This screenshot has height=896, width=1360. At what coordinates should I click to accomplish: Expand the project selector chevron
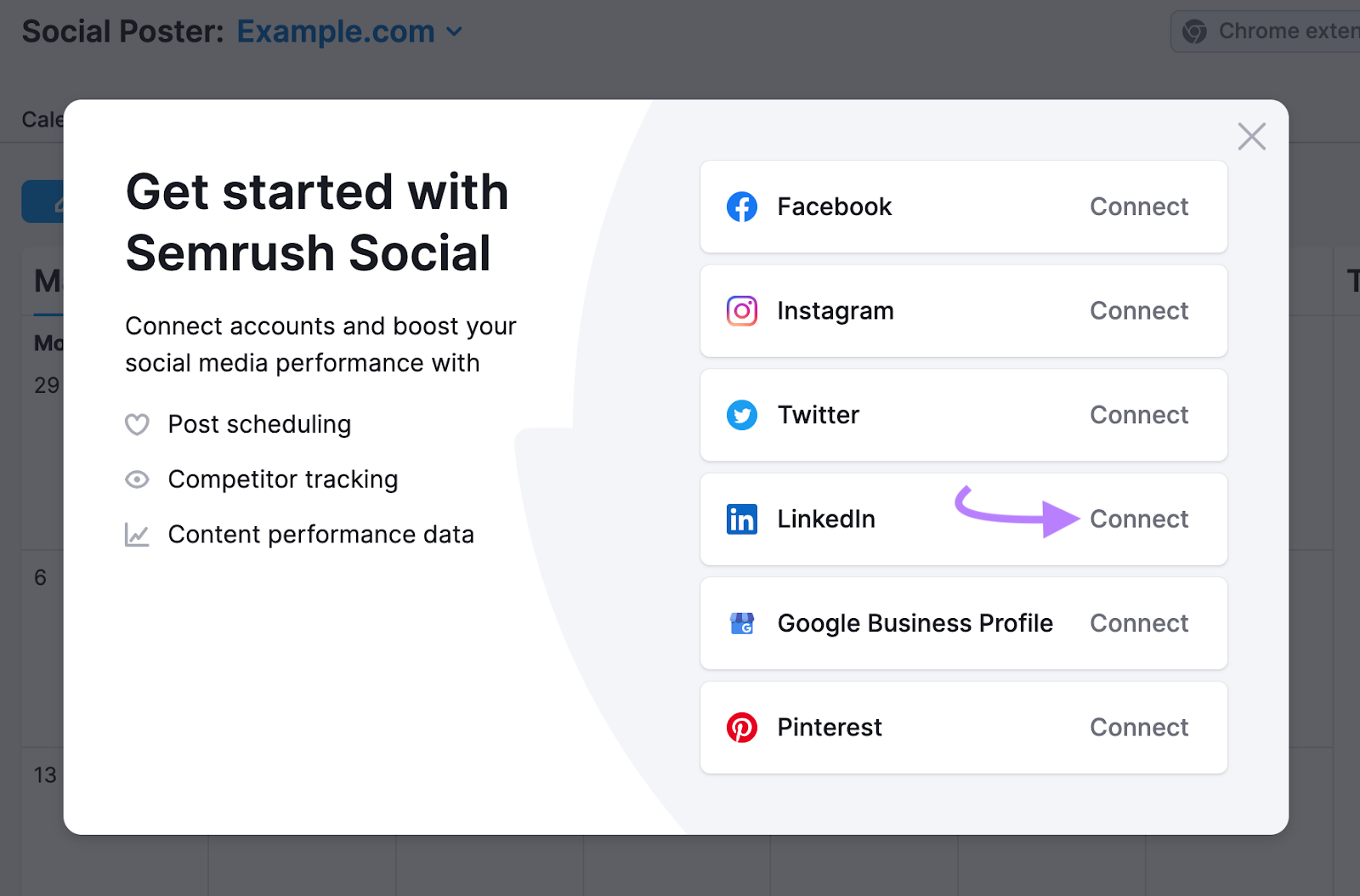pyautogui.click(x=454, y=31)
